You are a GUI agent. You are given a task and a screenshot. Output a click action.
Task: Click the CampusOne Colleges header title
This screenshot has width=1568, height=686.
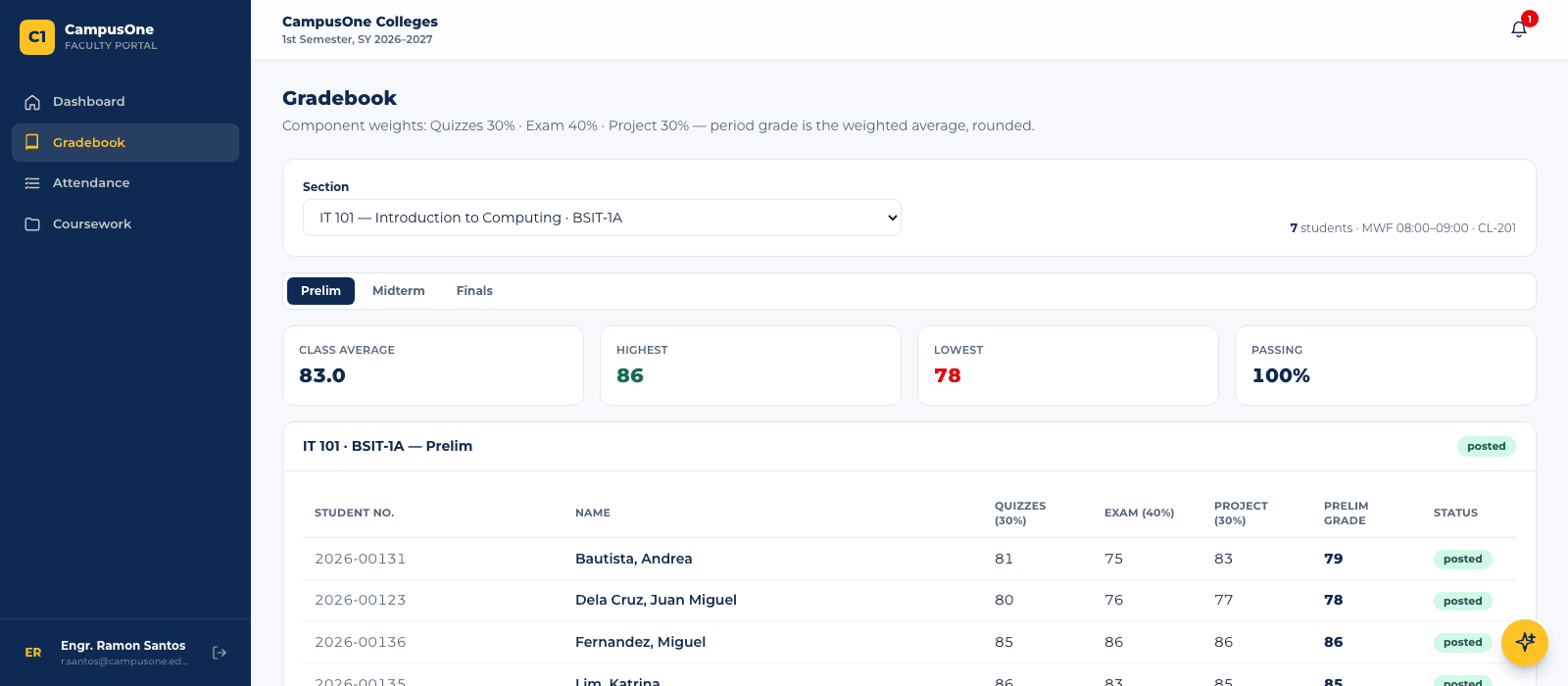360,22
